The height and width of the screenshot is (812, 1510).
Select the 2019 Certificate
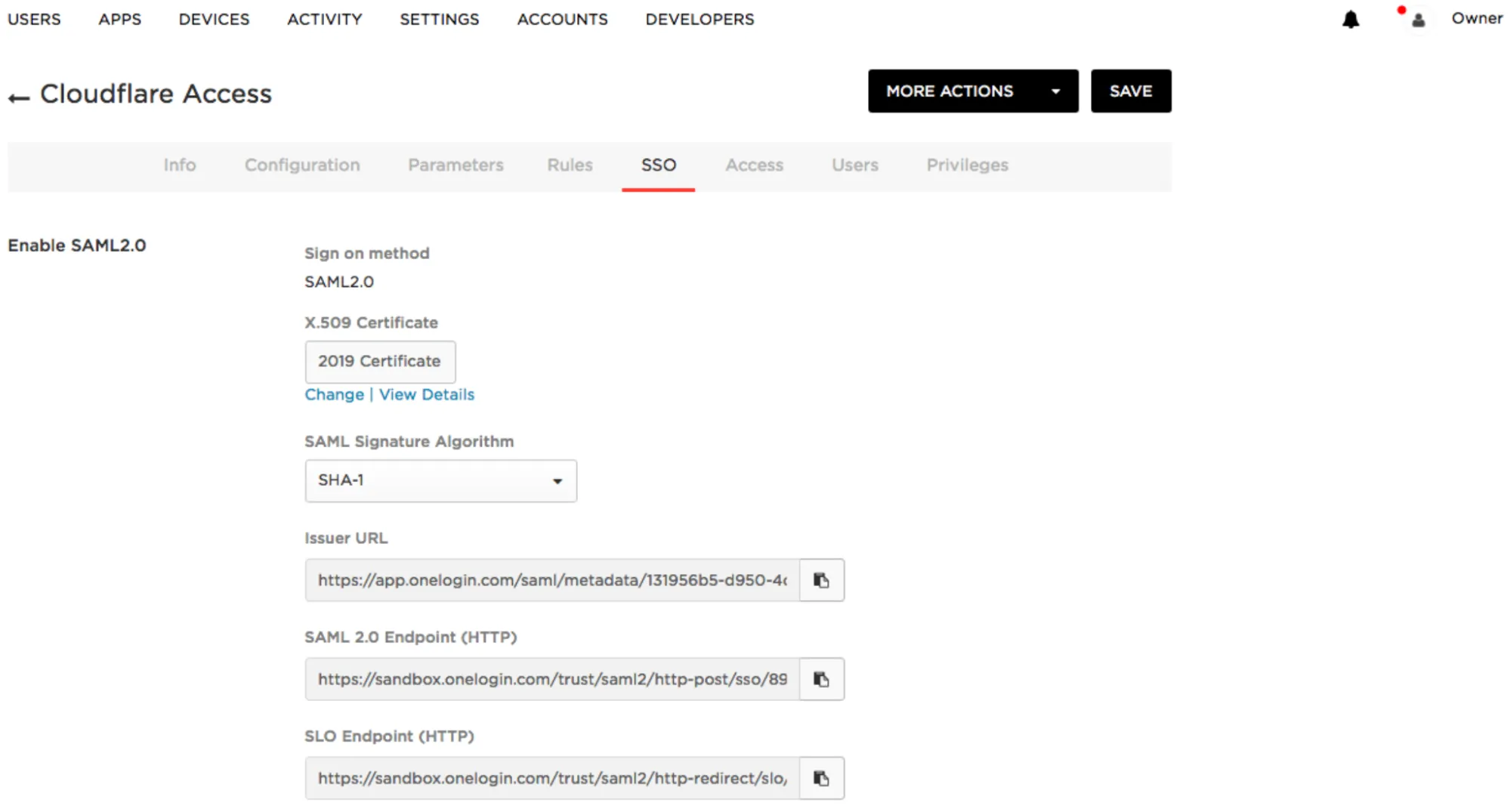tap(380, 361)
